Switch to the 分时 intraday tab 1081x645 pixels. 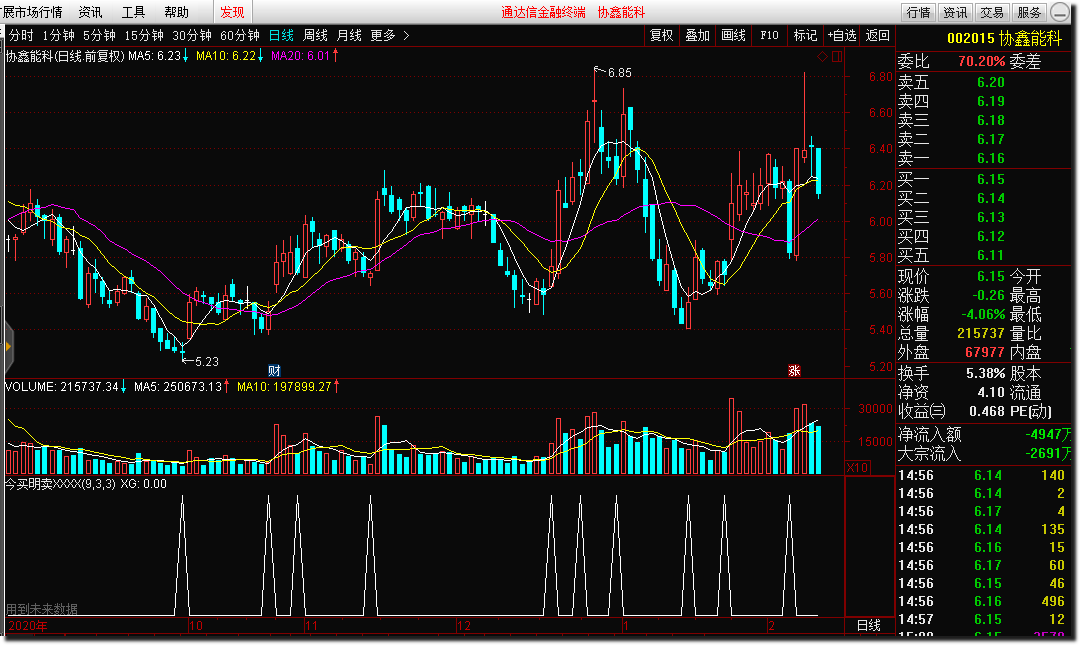coord(21,35)
